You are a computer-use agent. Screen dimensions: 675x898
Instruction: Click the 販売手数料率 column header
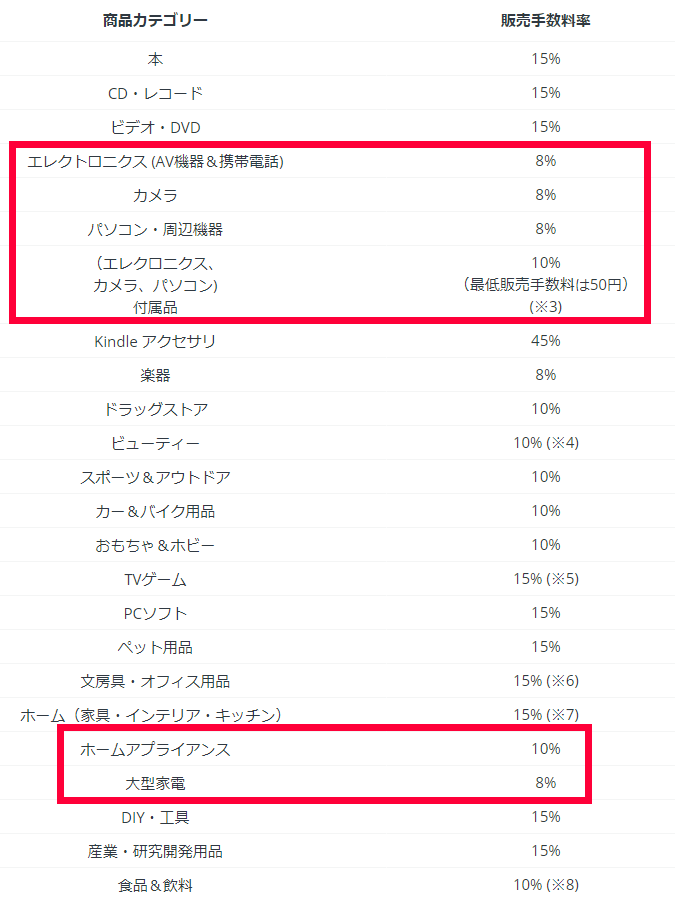(545, 21)
